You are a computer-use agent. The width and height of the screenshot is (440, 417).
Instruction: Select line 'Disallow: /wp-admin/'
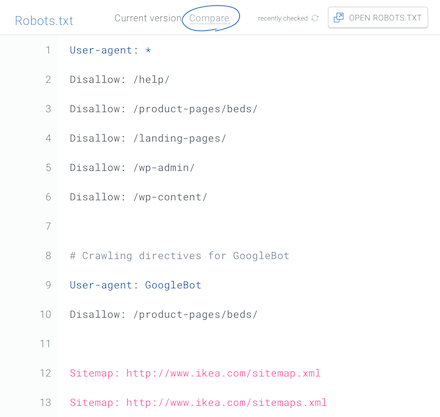132,168
